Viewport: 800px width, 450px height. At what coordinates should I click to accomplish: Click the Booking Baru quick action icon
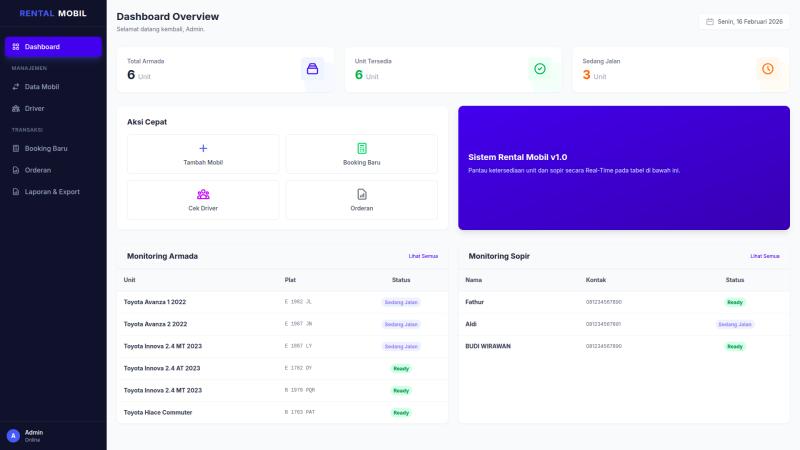pos(362,148)
